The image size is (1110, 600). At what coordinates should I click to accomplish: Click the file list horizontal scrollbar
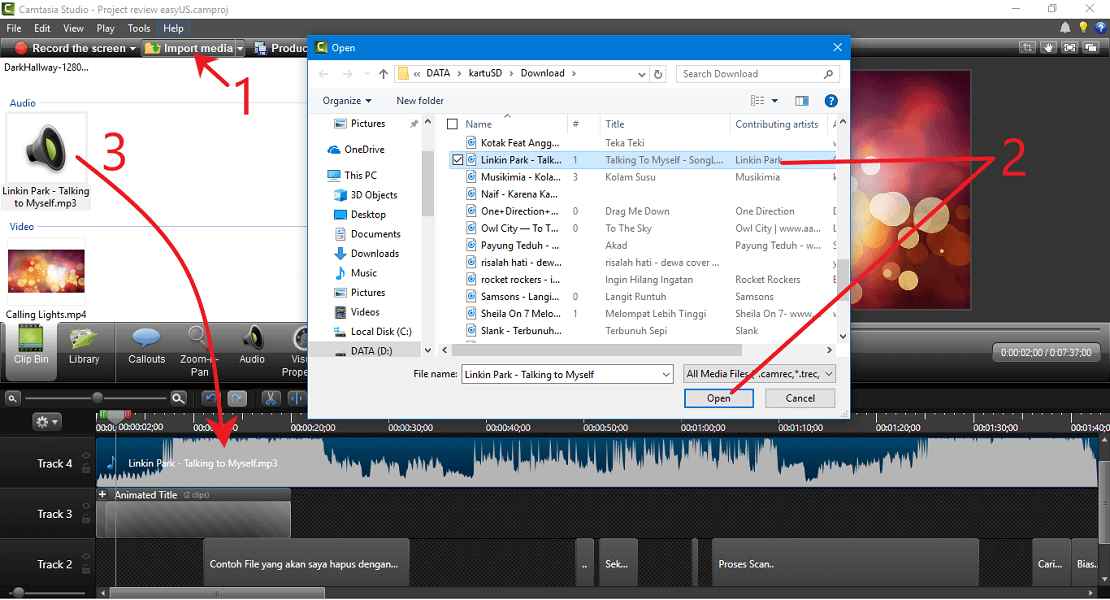(596, 350)
